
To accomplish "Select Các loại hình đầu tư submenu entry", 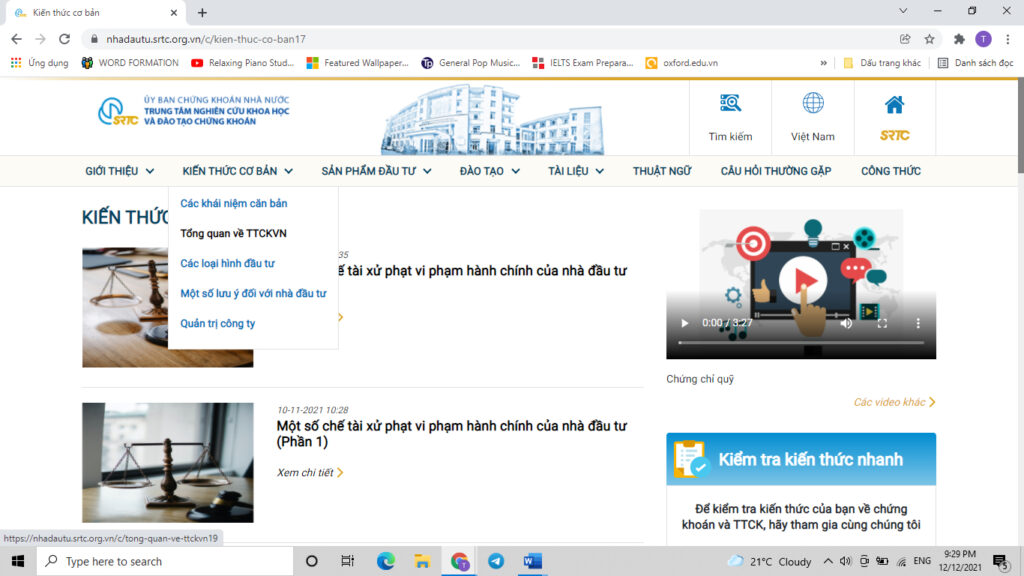I will (227, 263).
